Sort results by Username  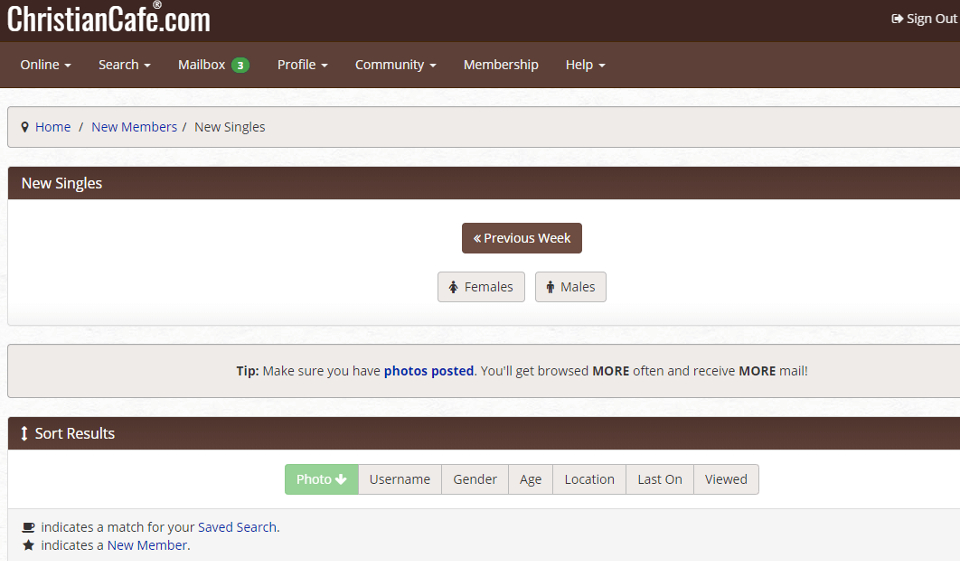pos(399,480)
